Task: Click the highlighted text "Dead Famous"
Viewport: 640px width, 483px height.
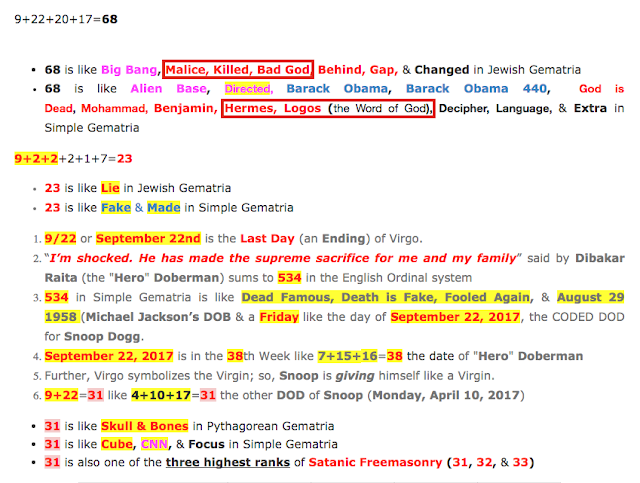Action: coord(288,297)
